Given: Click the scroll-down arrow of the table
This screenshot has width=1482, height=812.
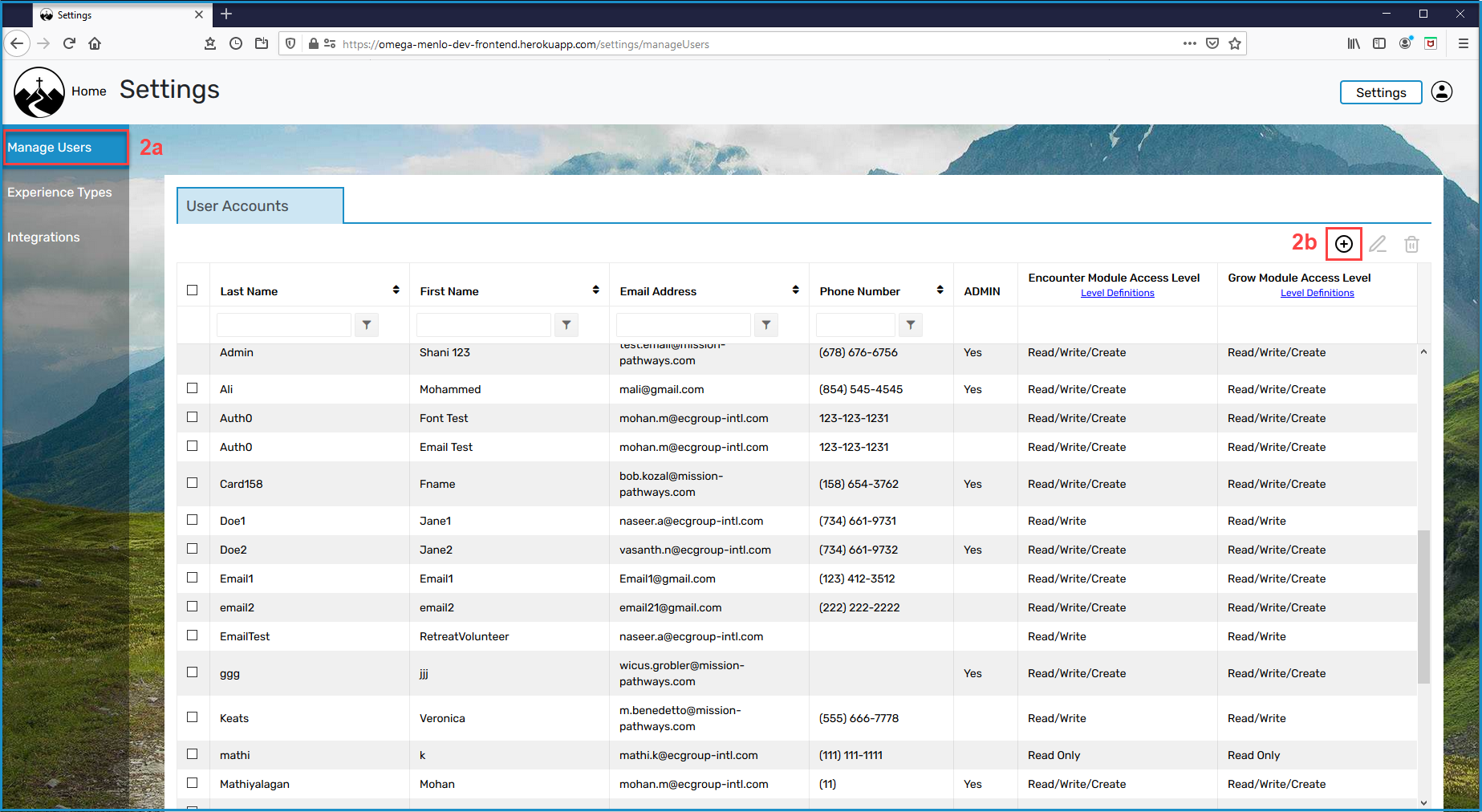Looking at the screenshot, I should 1424,802.
